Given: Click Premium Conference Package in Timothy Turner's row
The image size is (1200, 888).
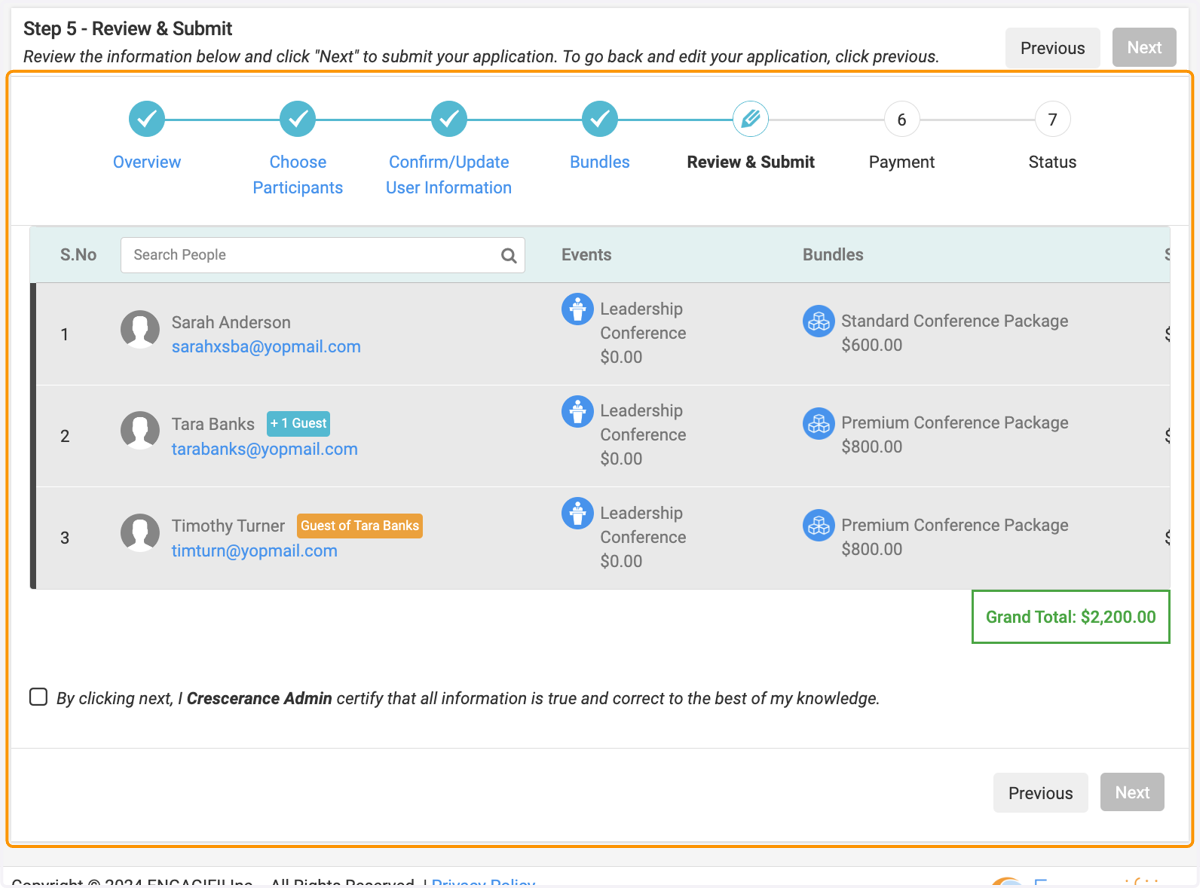Looking at the screenshot, I should click(954, 525).
